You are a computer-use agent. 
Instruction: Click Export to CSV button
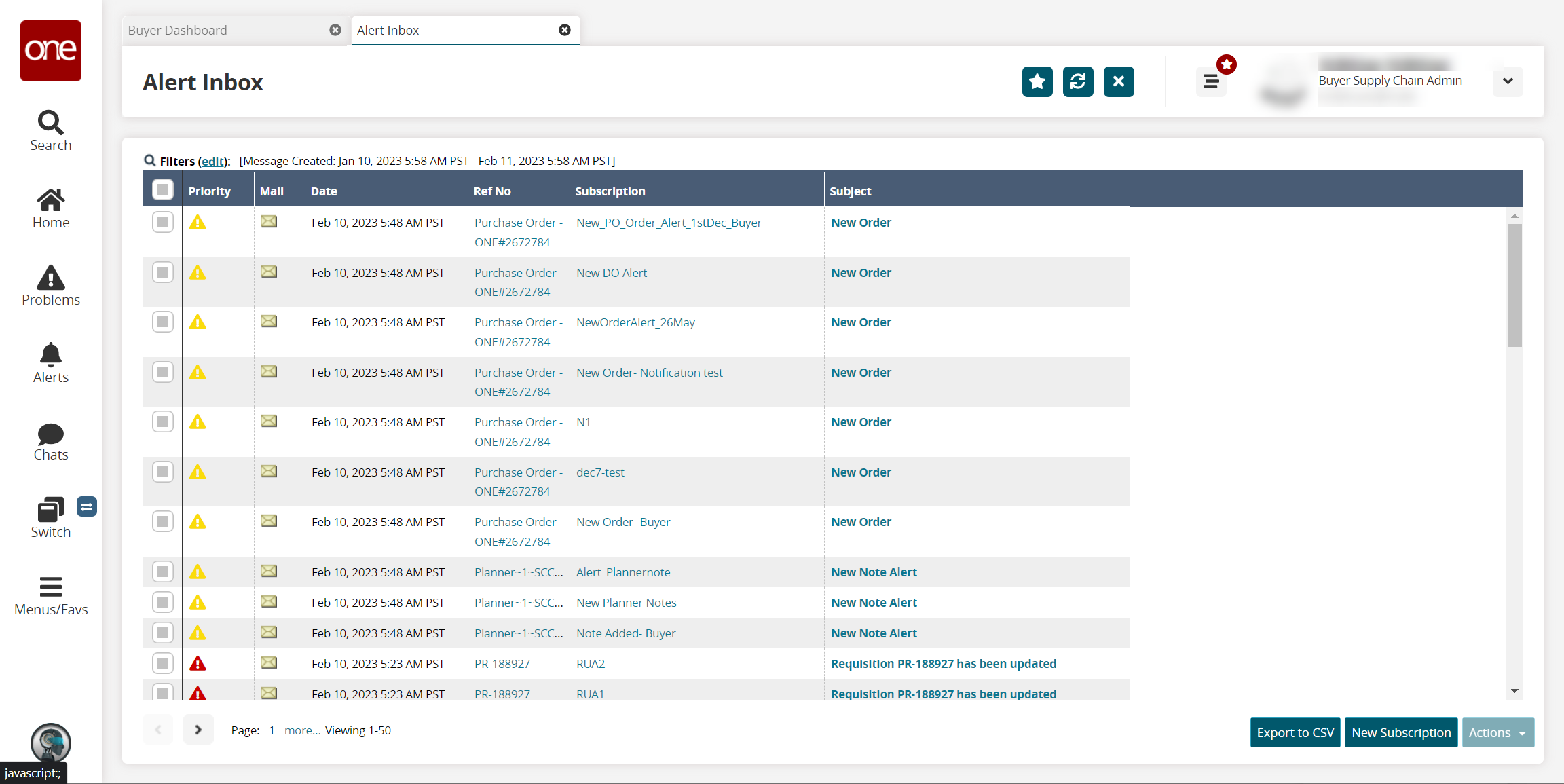point(1295,732)
